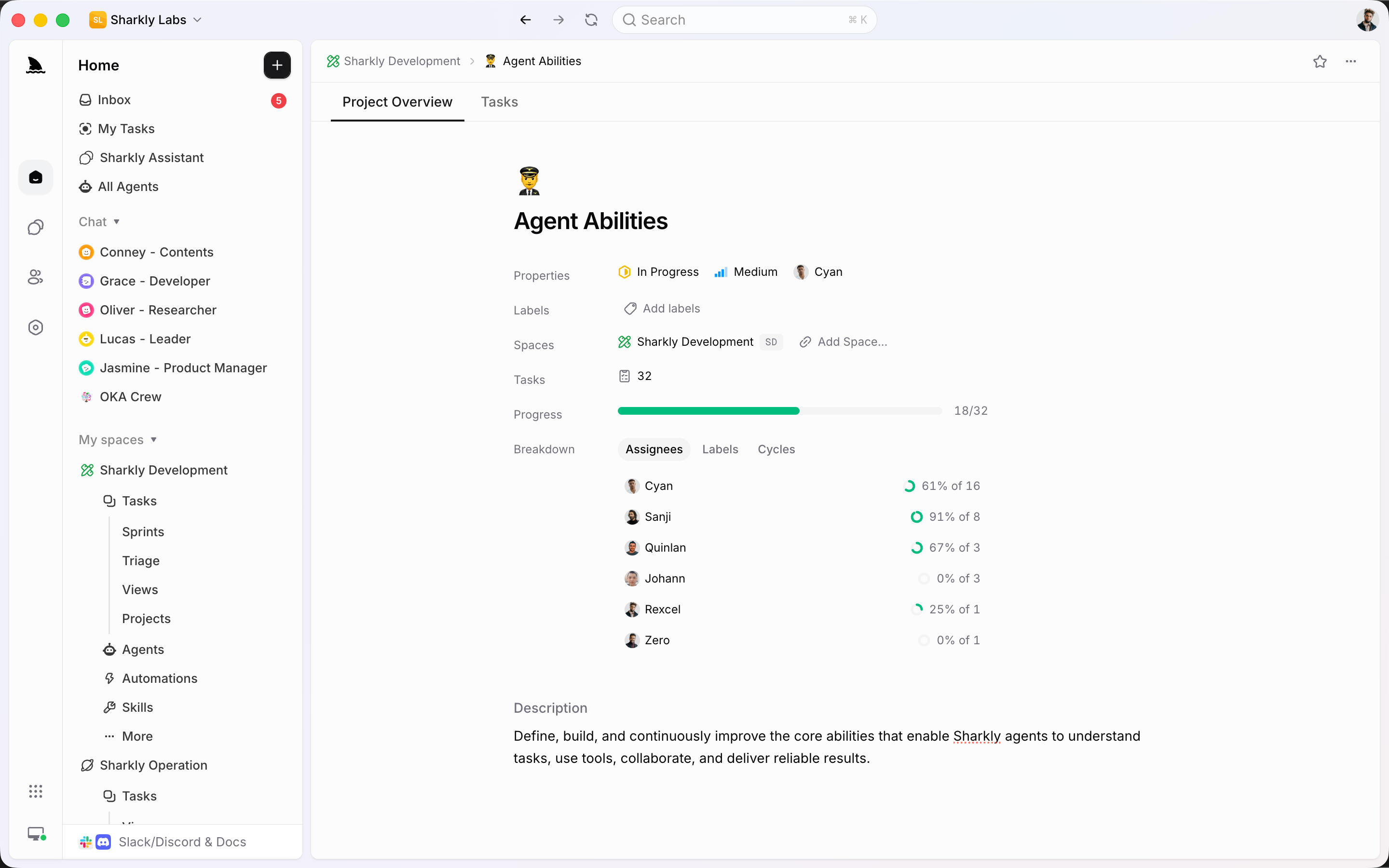This screenshot has height=868, width=1389.
Task: Click the pilot emoji project icon
Action: pos(529,181)
